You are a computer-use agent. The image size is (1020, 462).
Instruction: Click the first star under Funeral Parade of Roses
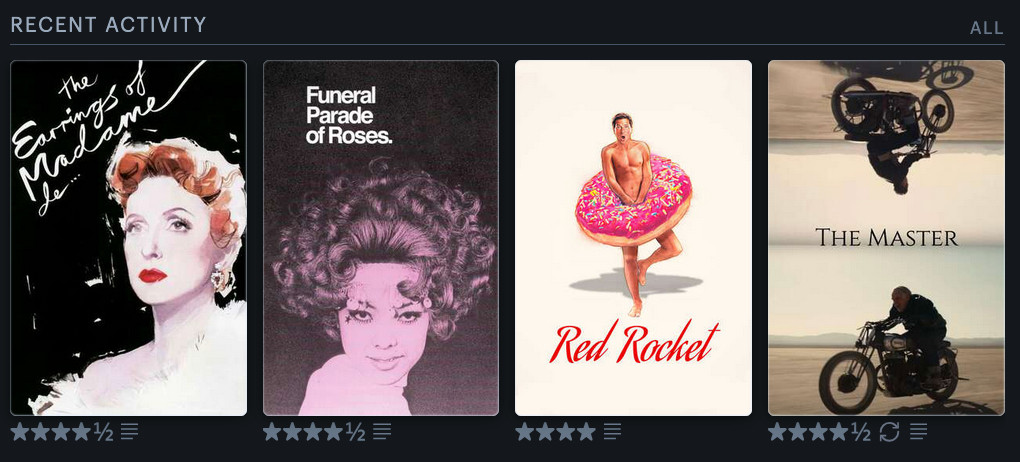click(273, 431)
